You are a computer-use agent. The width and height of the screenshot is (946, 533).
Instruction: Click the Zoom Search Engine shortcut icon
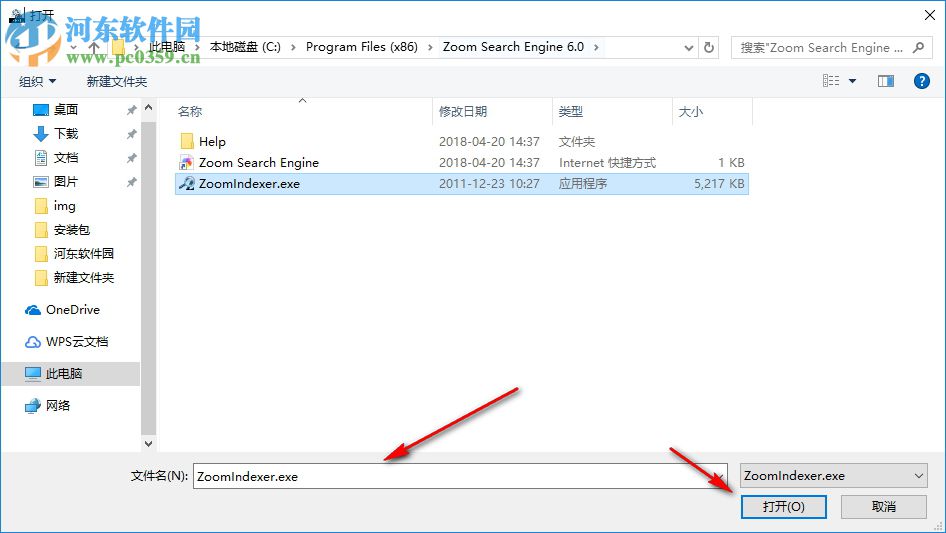point(186,162)
